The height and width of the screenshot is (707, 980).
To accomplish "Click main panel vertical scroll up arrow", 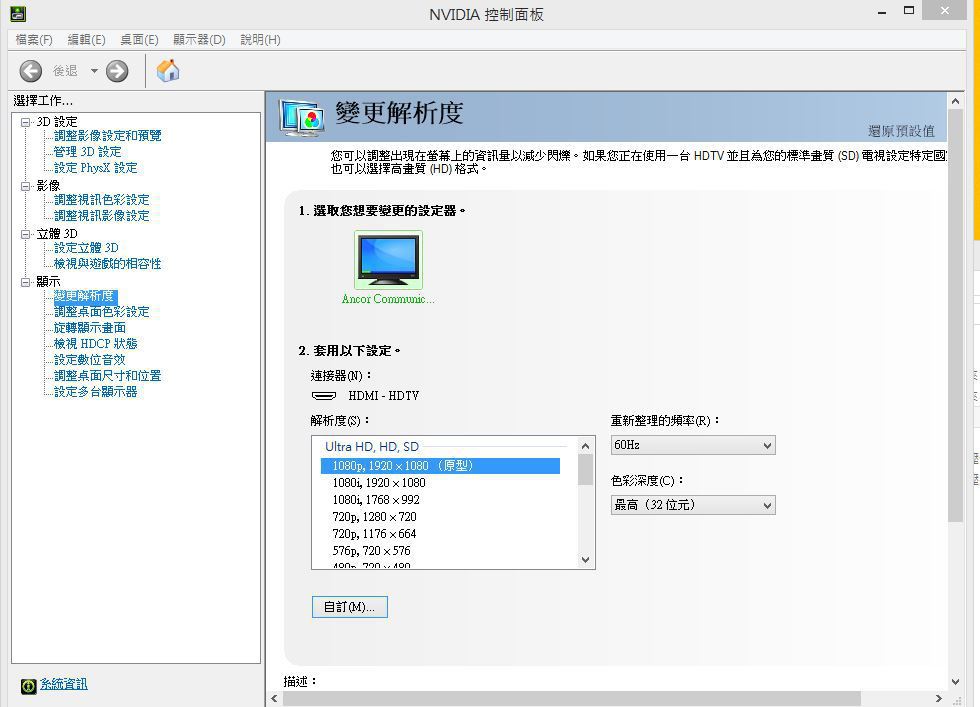I will coord(955,101).
